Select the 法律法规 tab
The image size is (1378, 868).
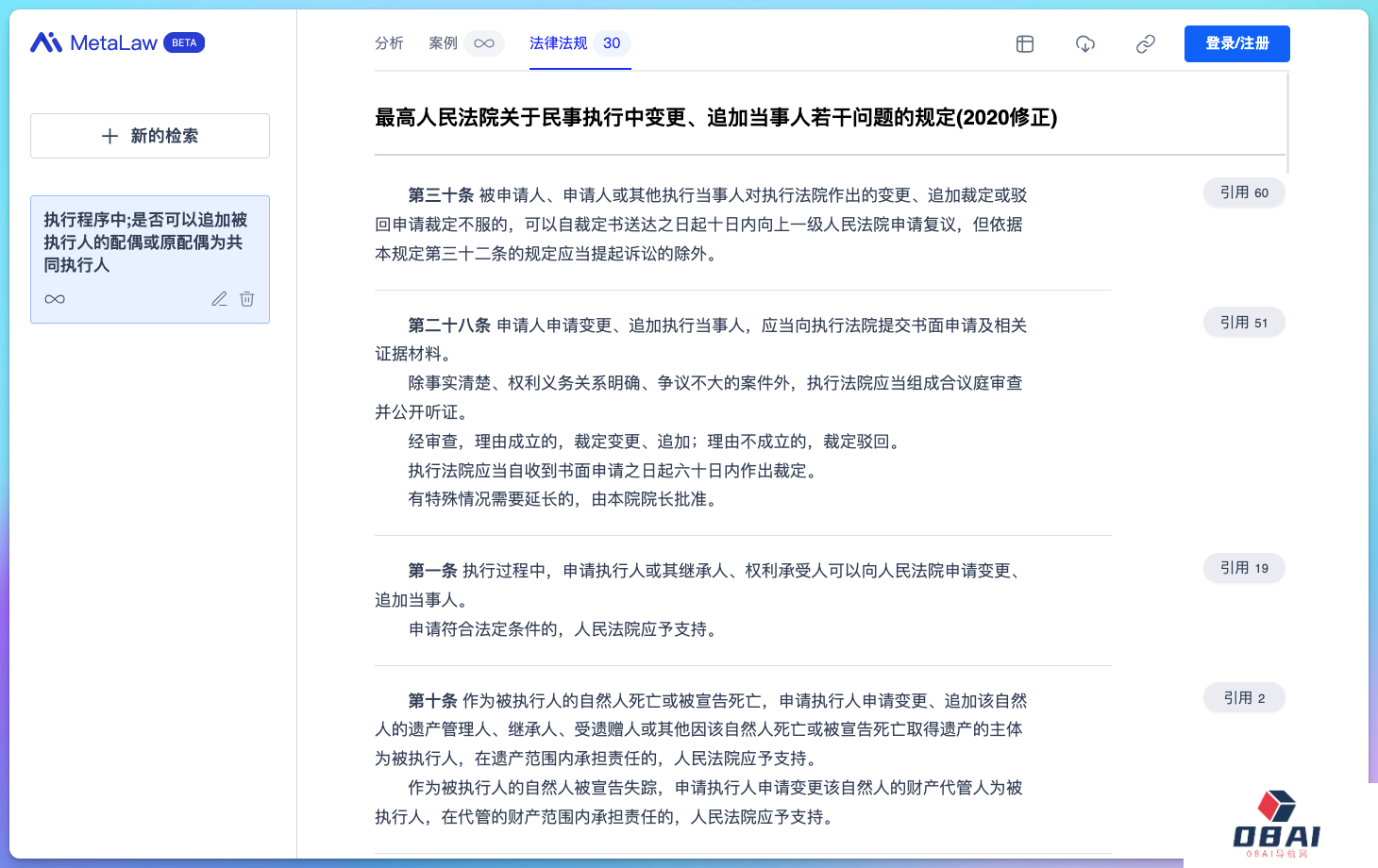559,43
